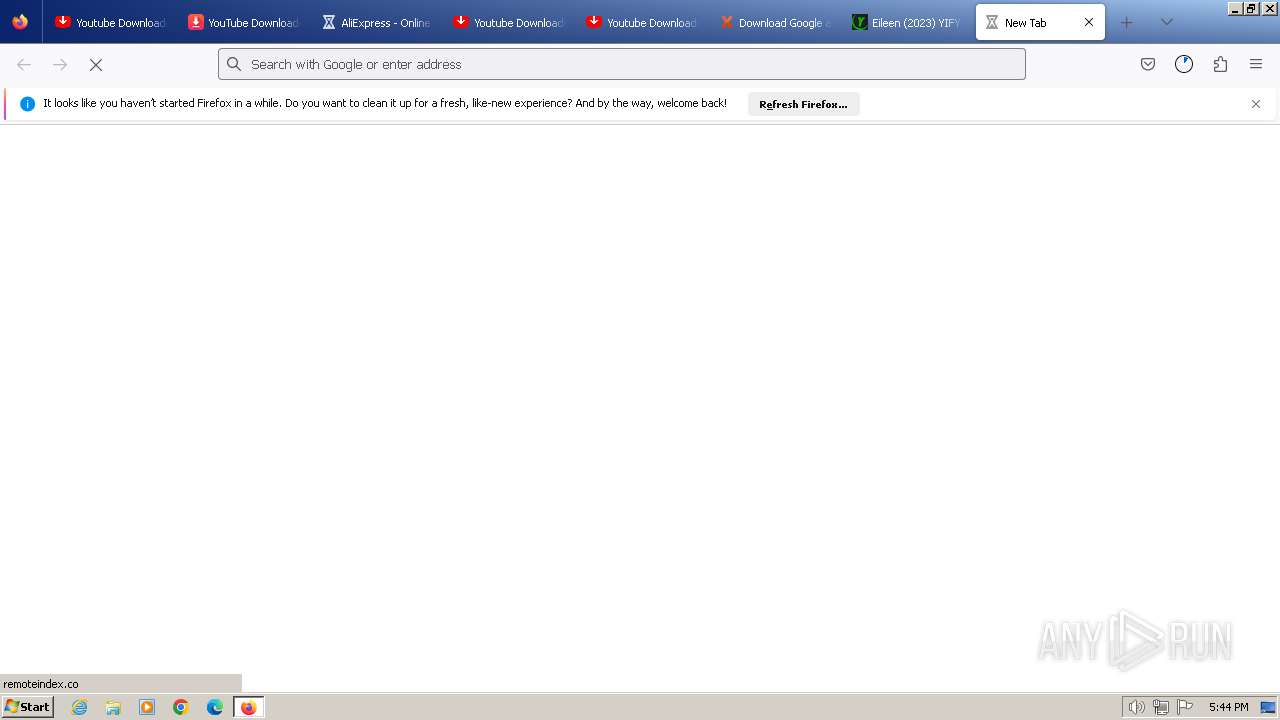Select the New Tab tab
Screen dimensions: 1280x720
1040,22
